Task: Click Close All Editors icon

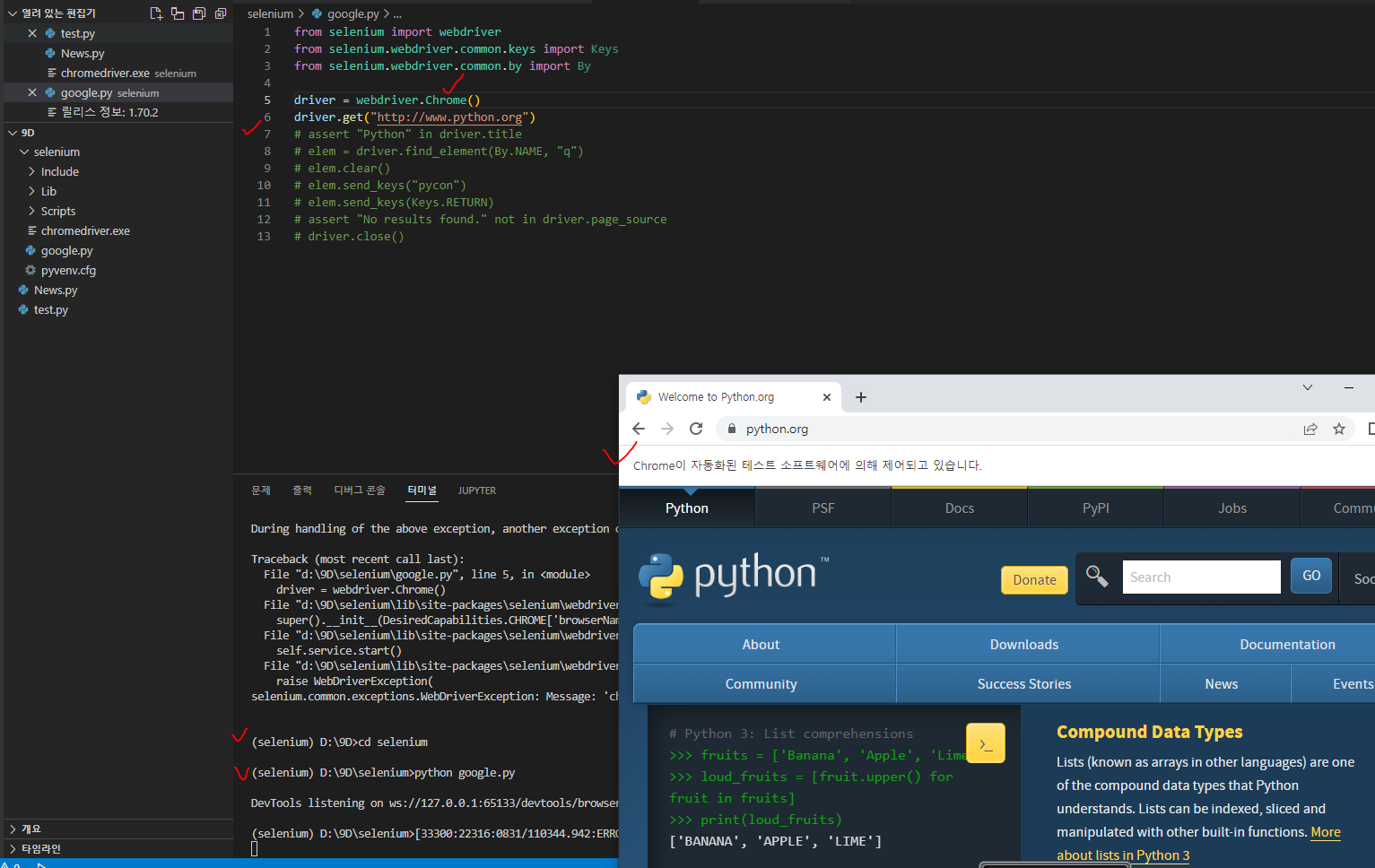Action: [221, 13]
